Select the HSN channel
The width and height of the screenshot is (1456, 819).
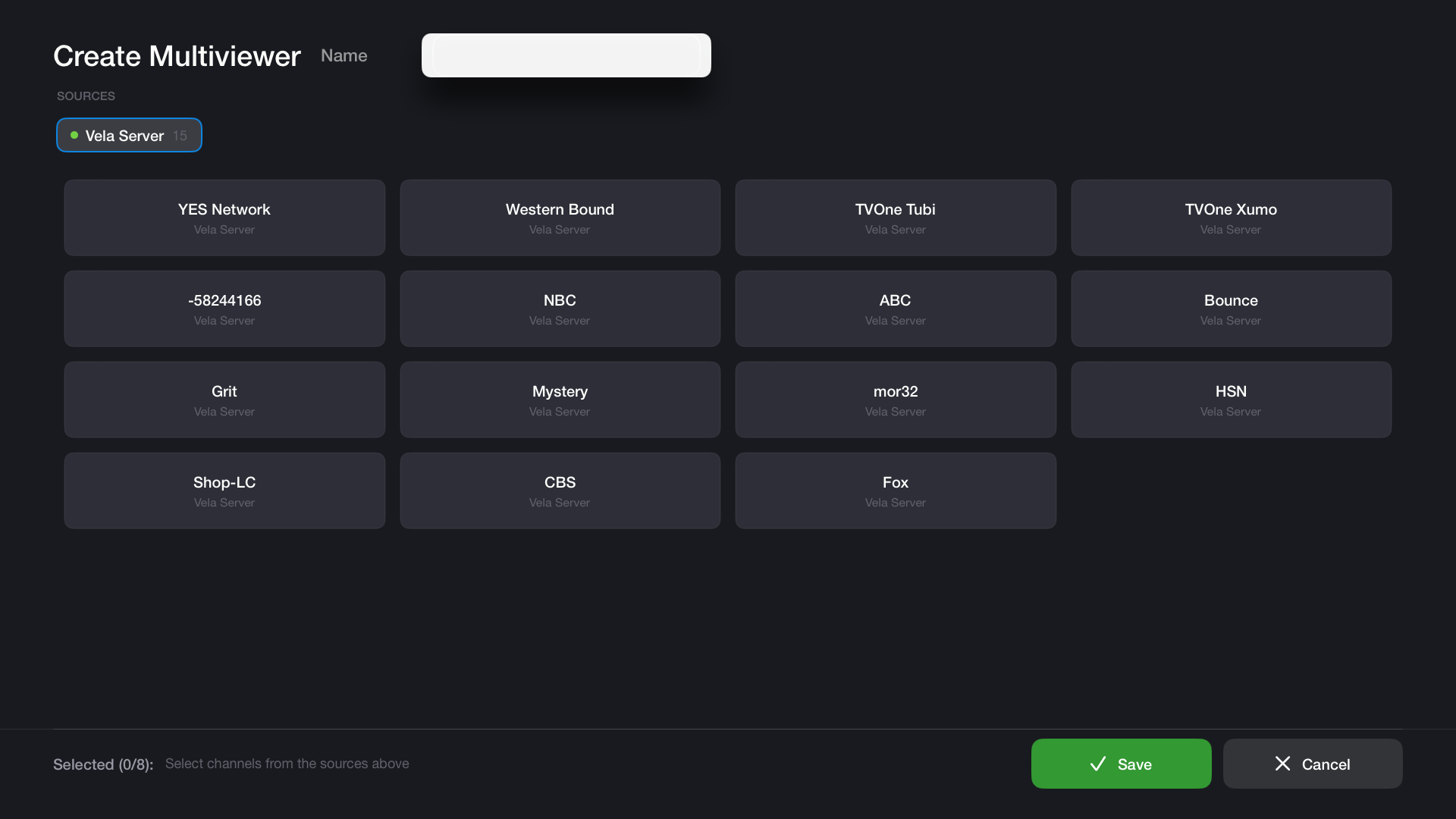point(1232,400)
